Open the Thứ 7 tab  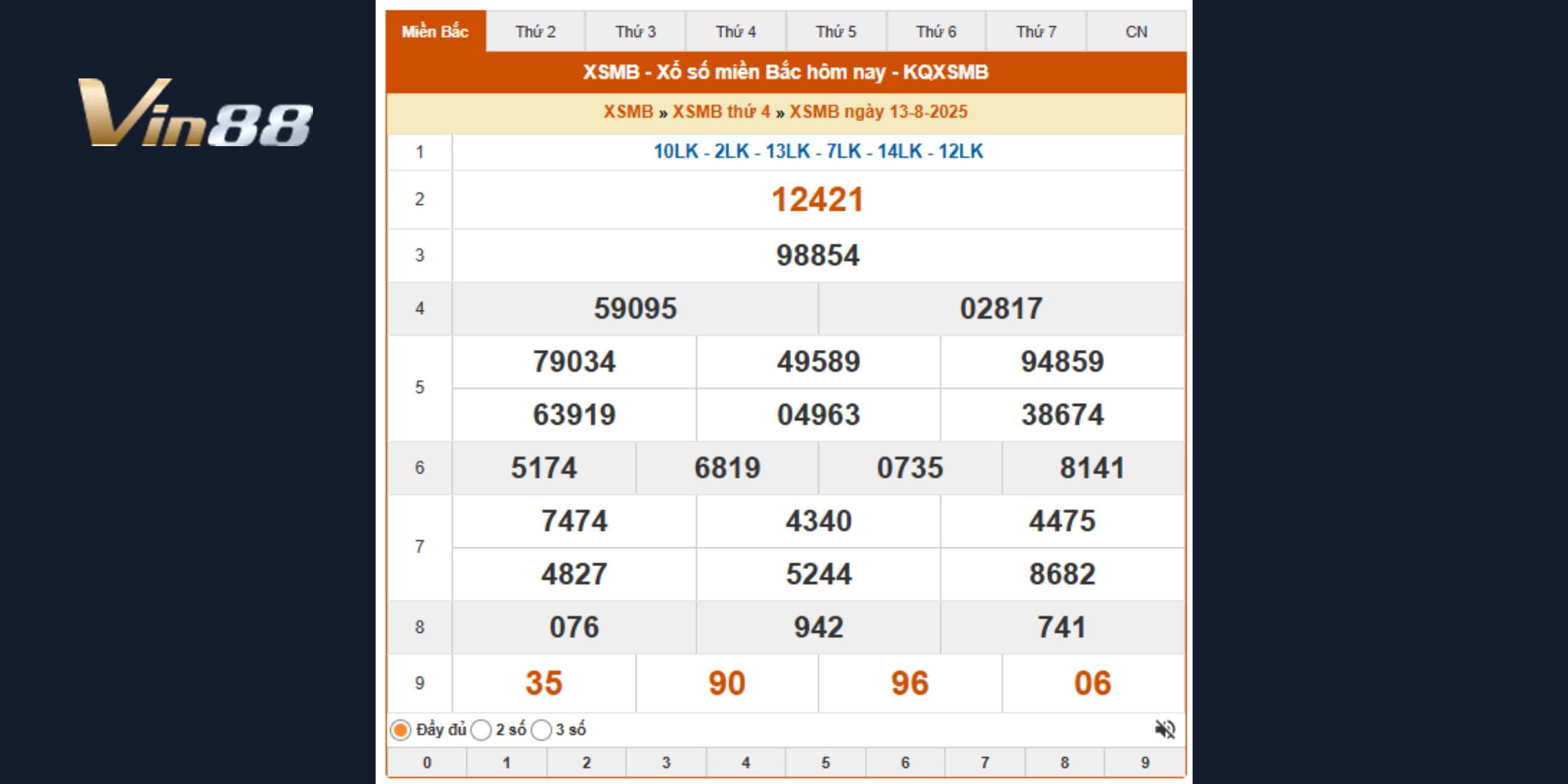[1036, 31]
